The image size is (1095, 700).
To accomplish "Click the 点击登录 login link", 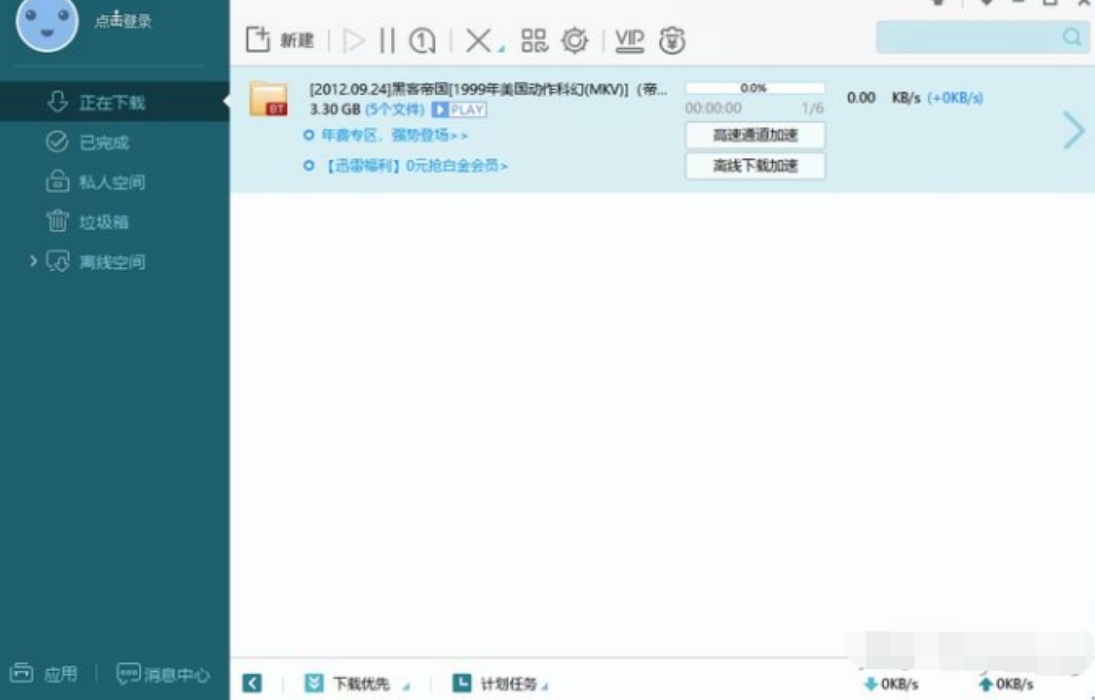I will 123,20.
